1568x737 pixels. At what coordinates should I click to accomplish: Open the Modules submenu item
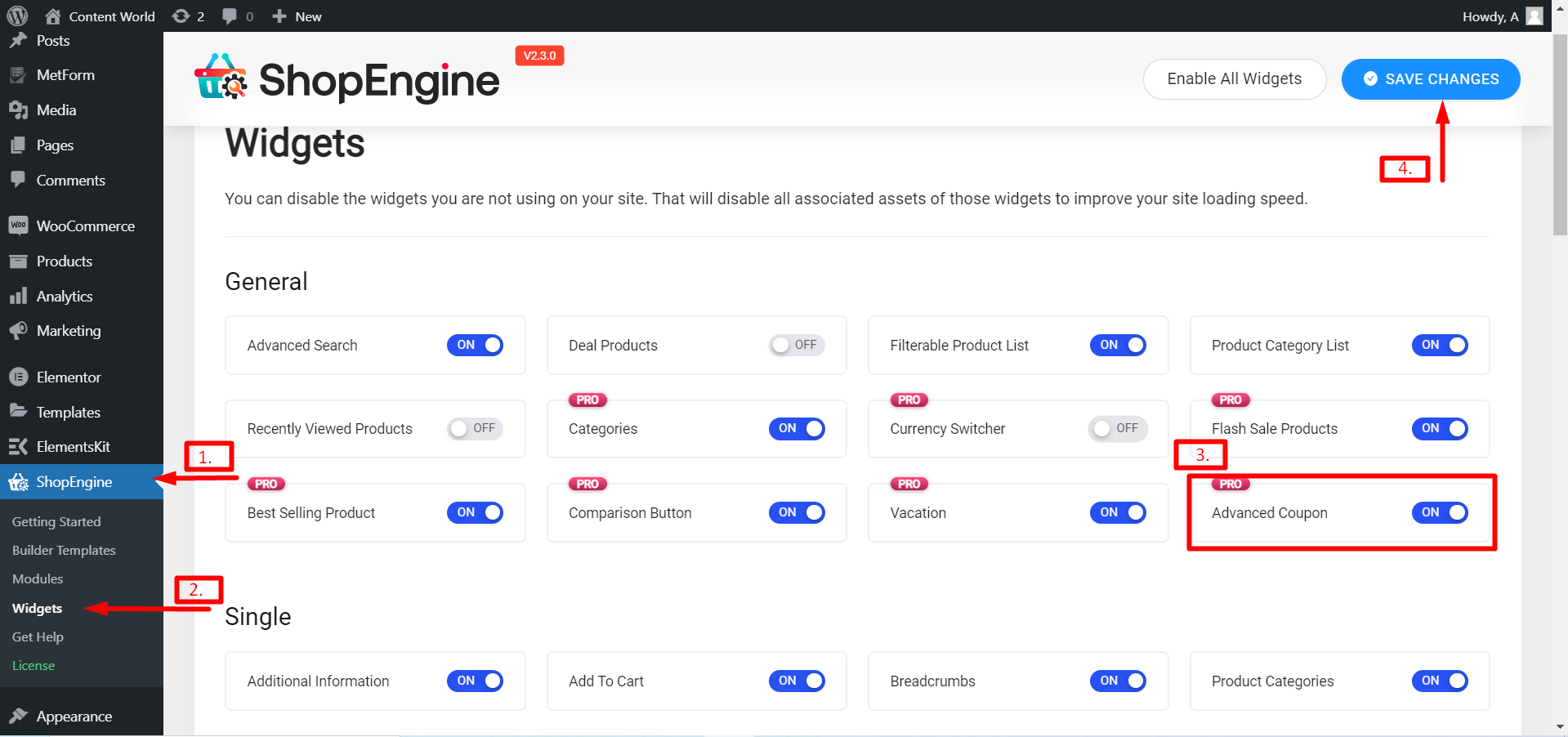coord(38,578)
